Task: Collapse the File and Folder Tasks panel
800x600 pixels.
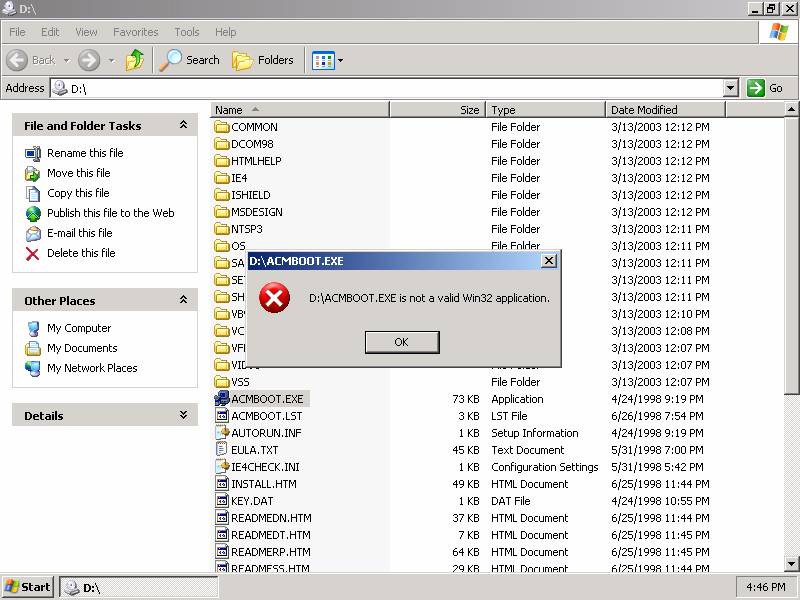Action: coord(184,125)
